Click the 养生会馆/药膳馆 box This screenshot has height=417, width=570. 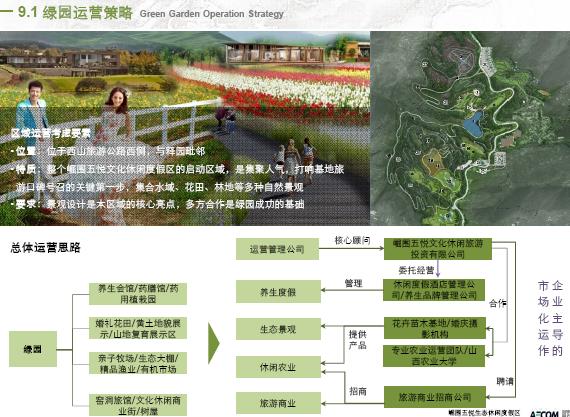click(138, 294)
